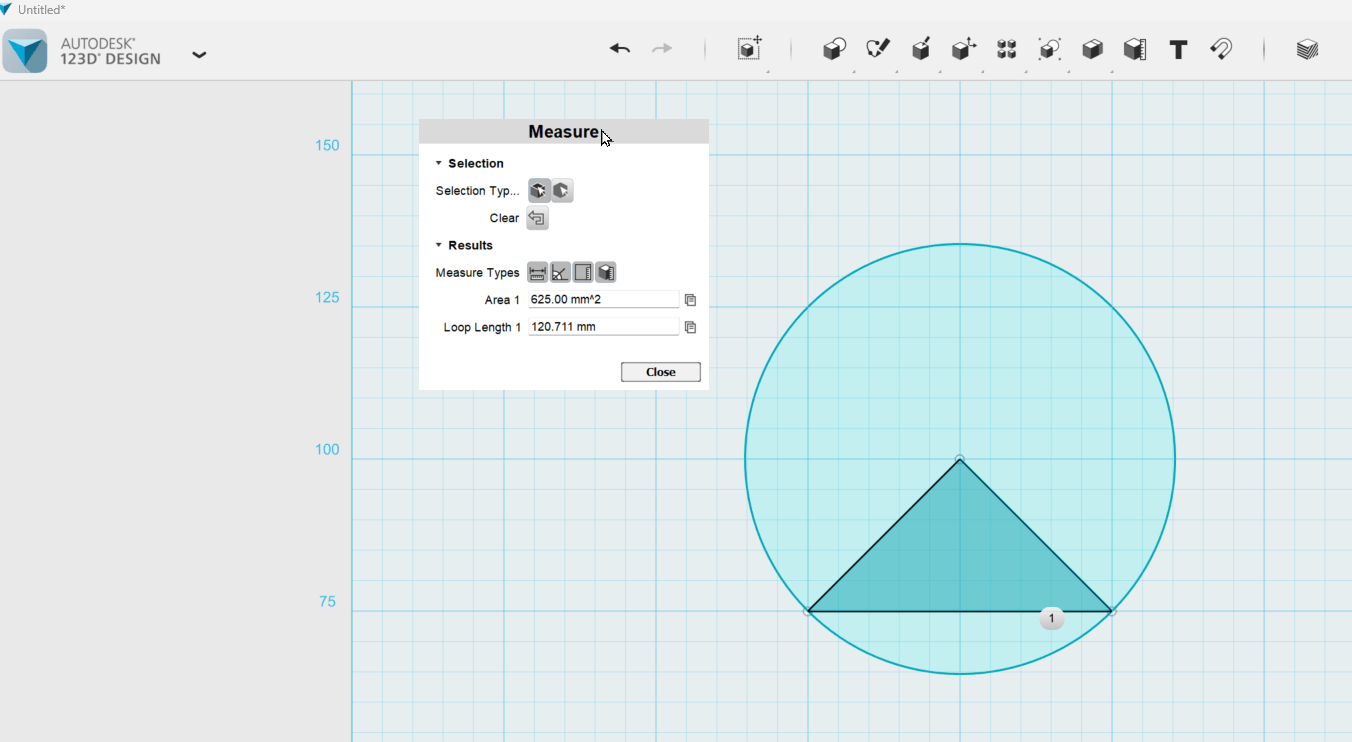This screenshot has height=742, width=1352.
Task: Click the Untitled* window title
Action: (41, 9)
